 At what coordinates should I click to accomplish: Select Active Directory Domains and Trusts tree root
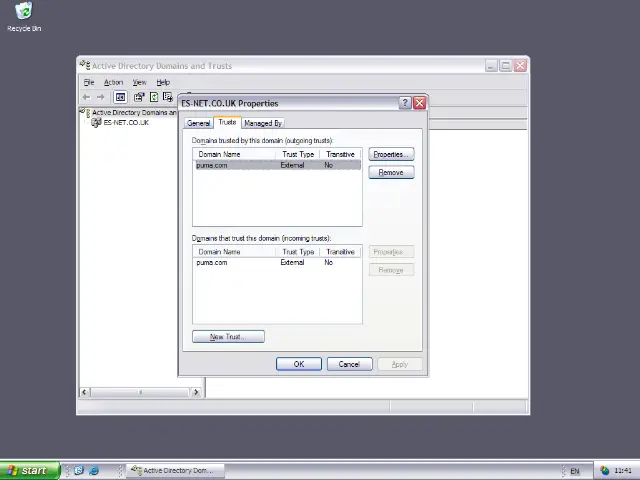pos(134,112)
